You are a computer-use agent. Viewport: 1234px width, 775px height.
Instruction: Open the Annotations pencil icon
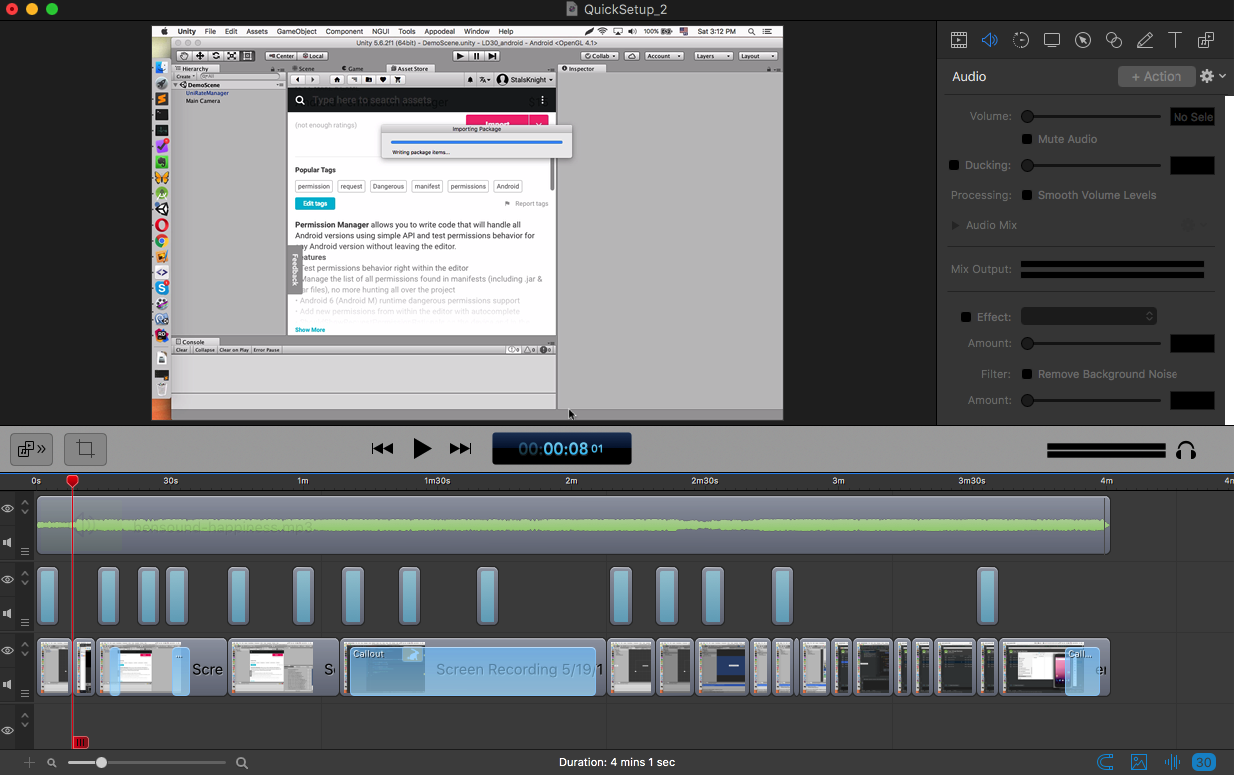point(1145,40)
